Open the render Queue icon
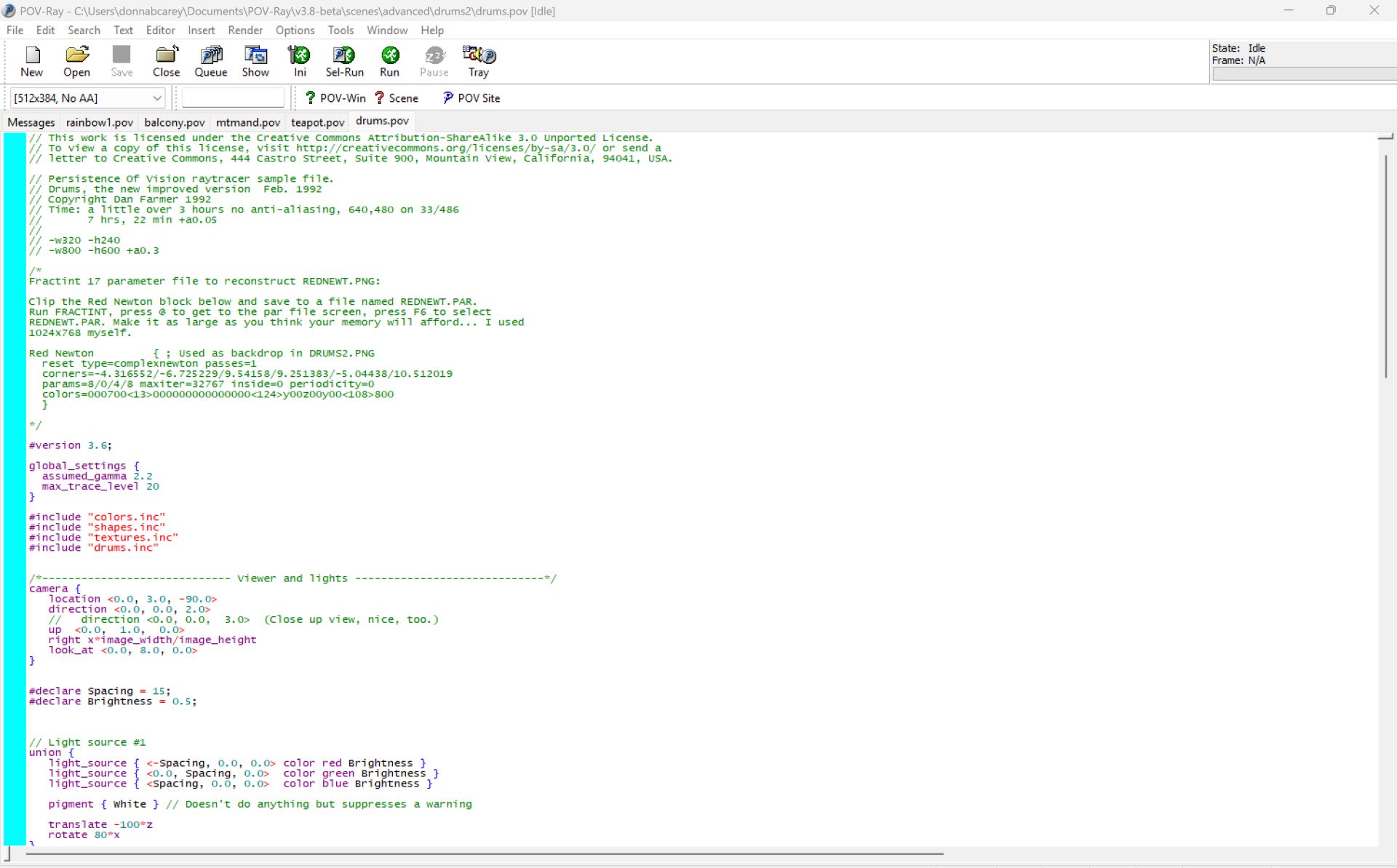 211,61
